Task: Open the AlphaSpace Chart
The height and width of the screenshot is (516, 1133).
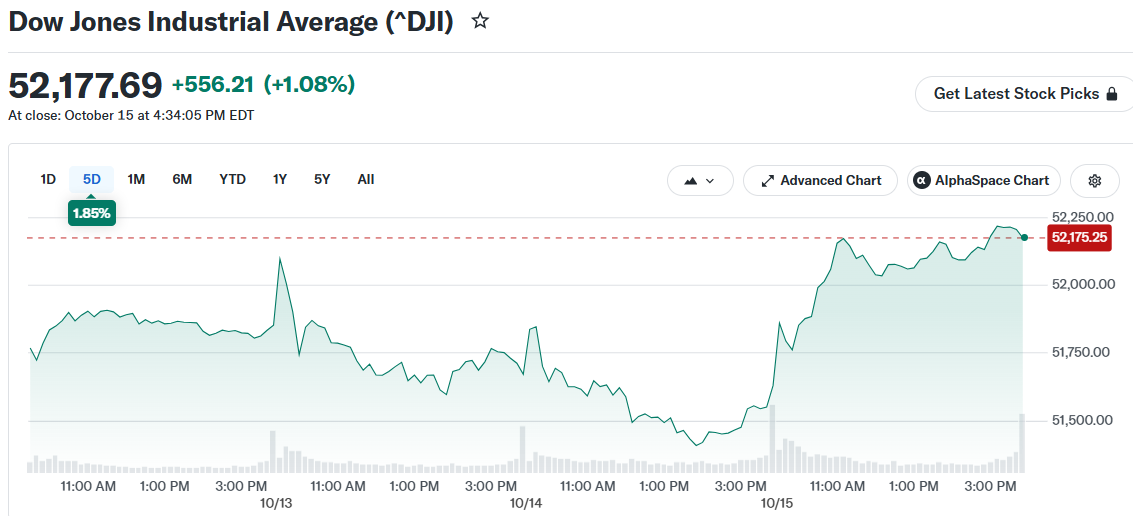Action: [x=983, y=181]
